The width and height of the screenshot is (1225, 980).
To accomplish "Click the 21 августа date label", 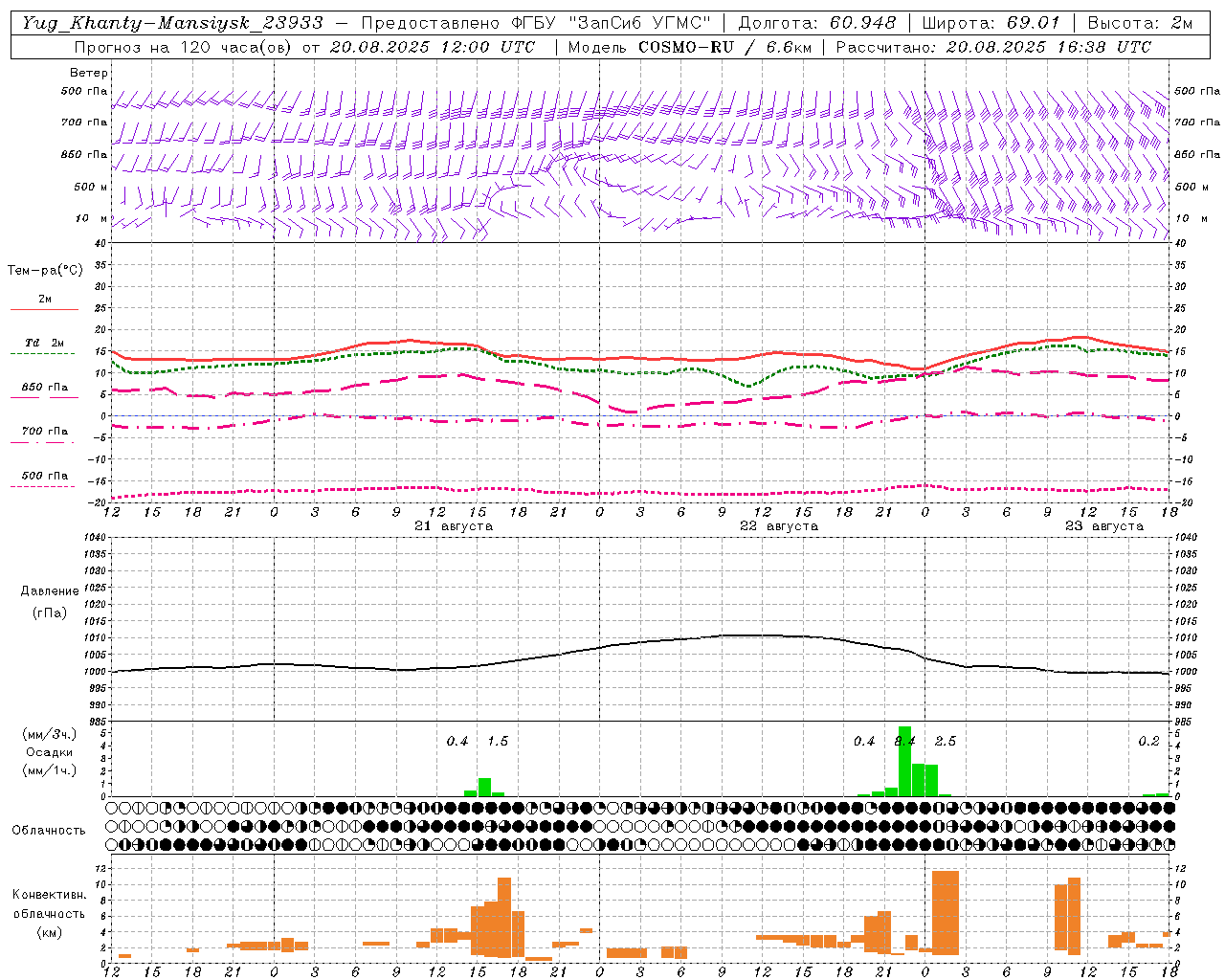I will coord(454,526).
